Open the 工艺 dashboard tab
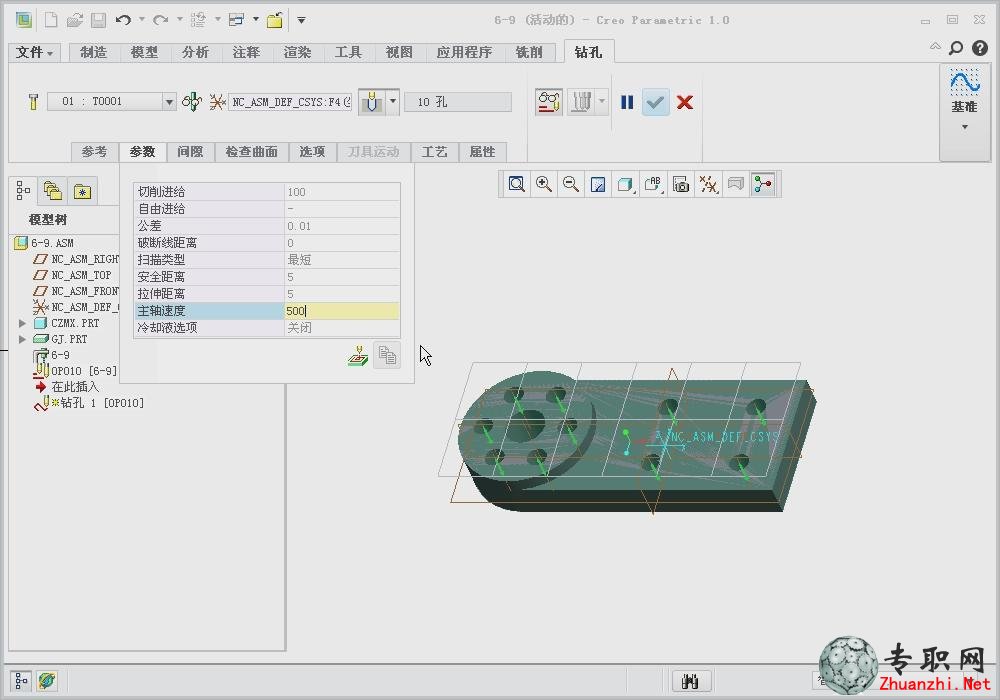The height and width of the screenshot is (700, 1000). (434, 152)
